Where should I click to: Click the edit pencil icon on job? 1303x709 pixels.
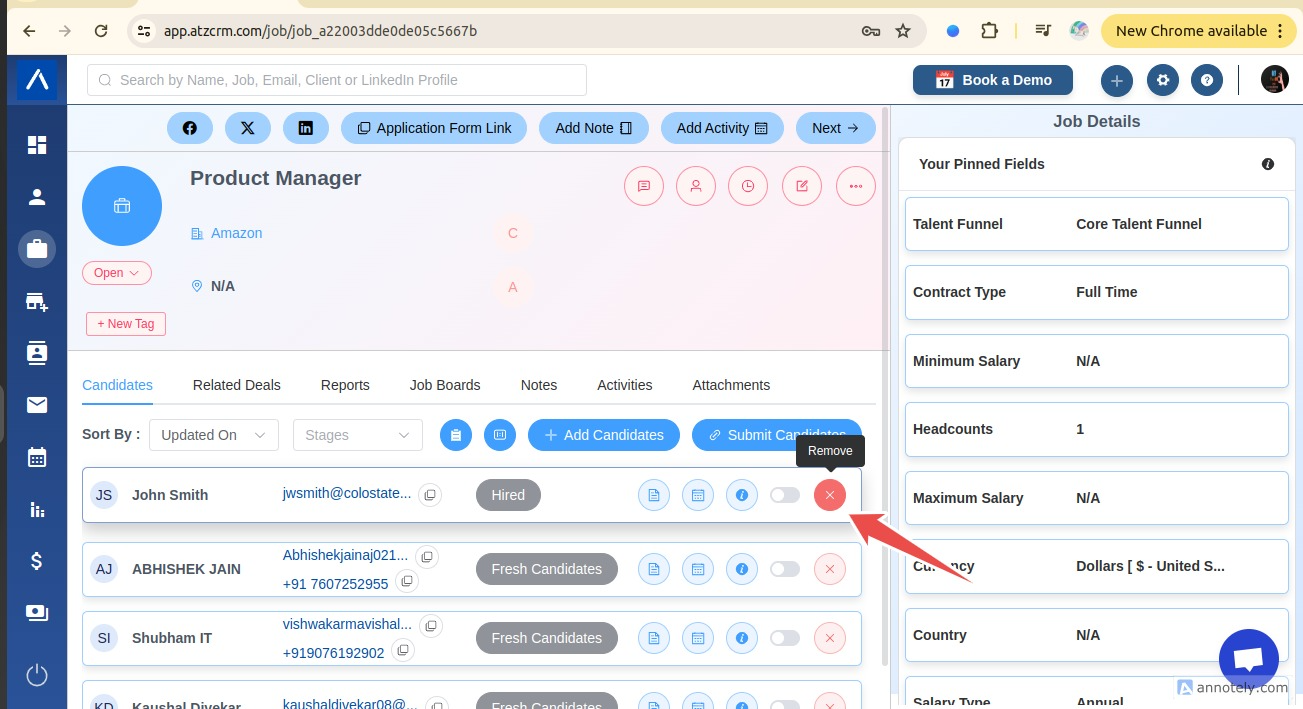[x=802, y=186]
